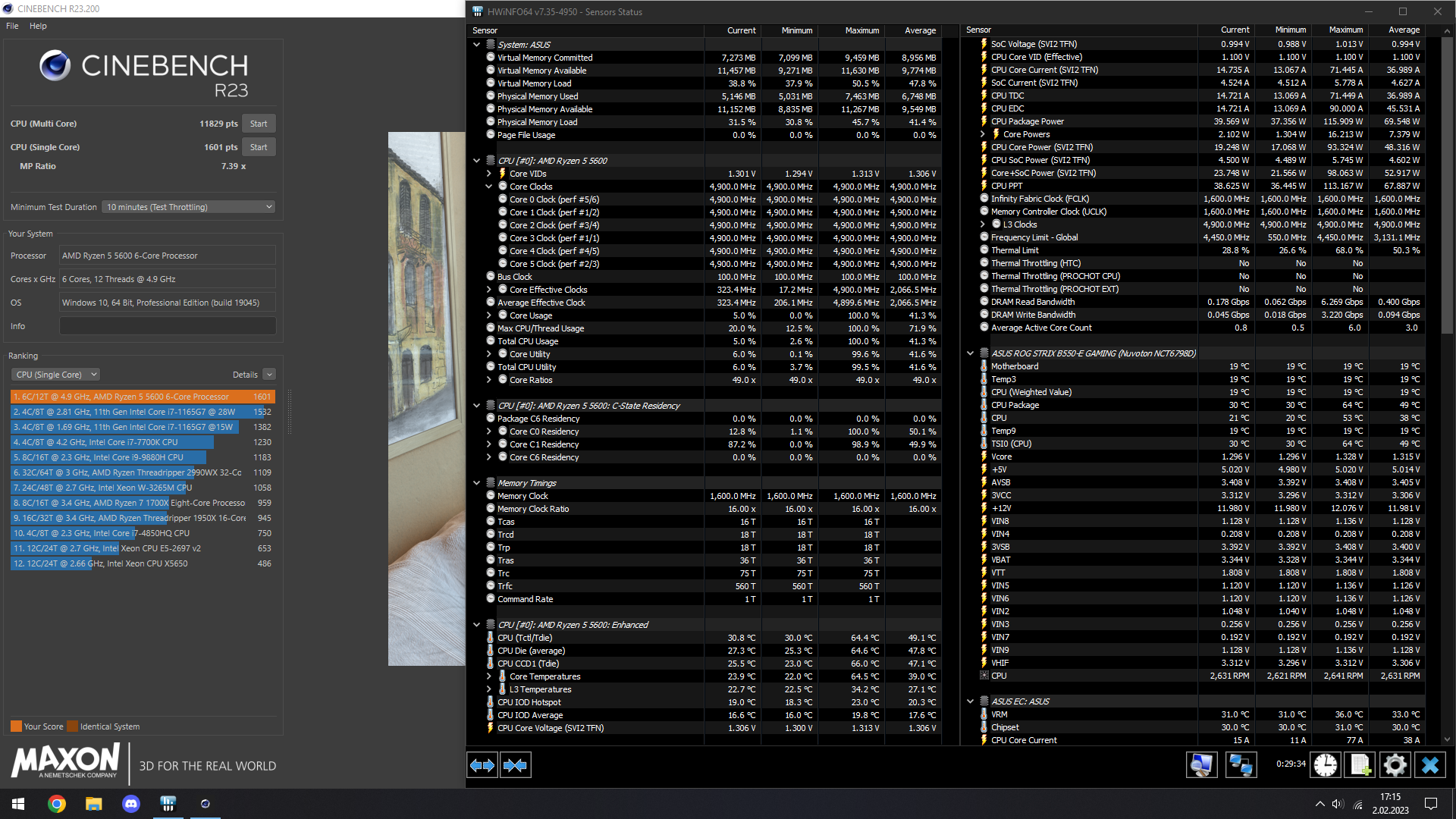The height and width of the screenshot is (819, 1456).
Task: Expand Core Effective Clocks
Action: click(489, 290)
